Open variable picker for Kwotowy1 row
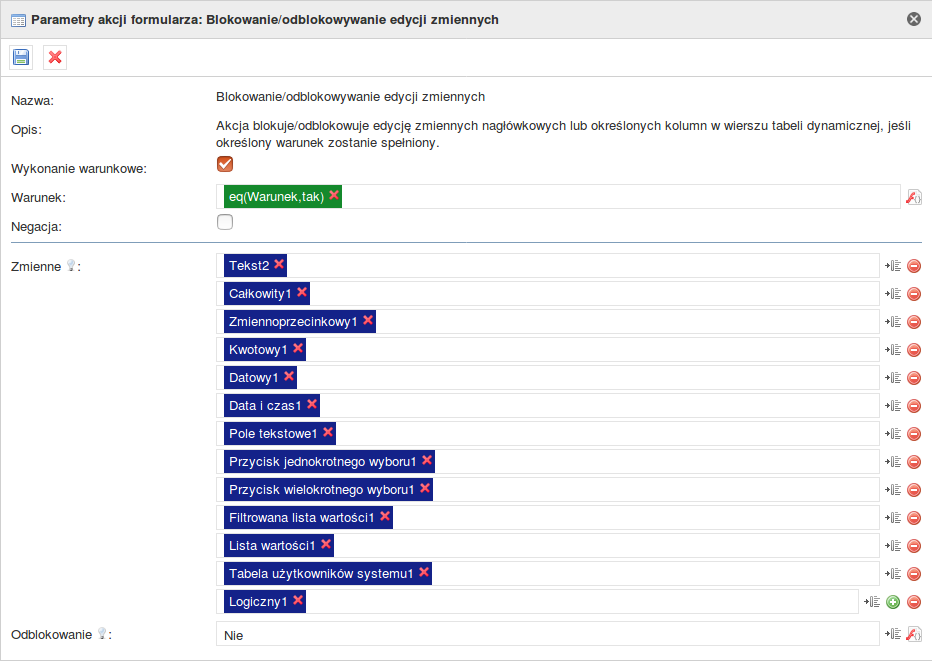 point(893,350)
